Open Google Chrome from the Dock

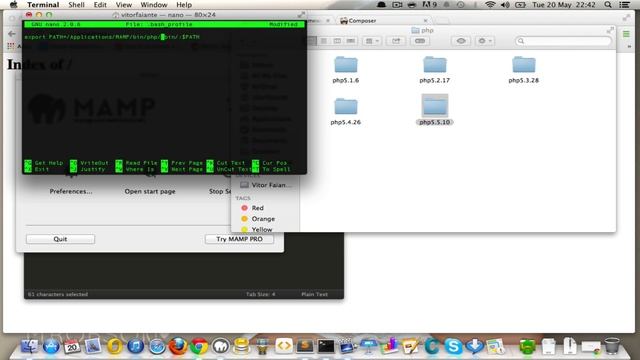(199, 347)
